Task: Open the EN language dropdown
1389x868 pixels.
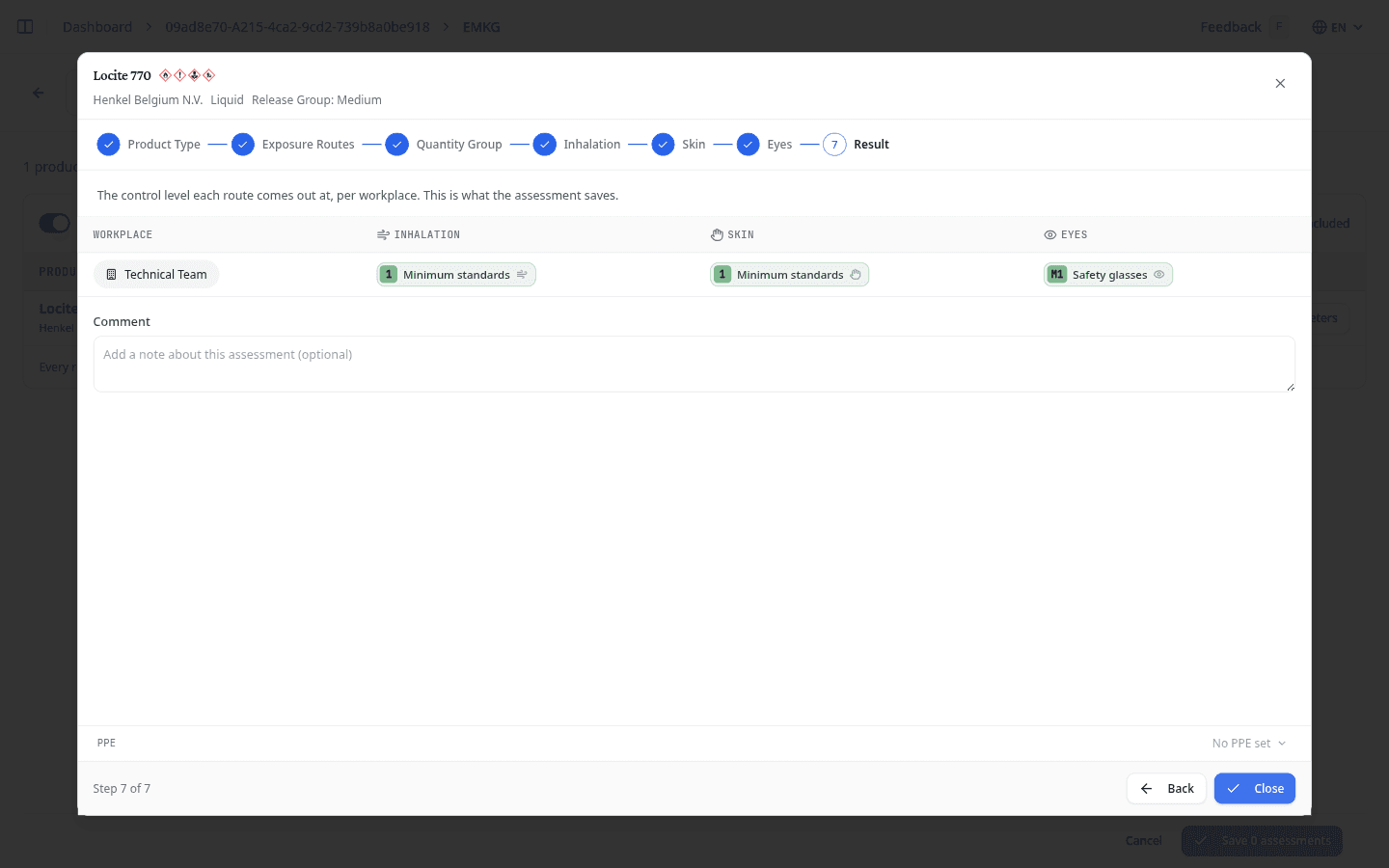Action: 1338,27
